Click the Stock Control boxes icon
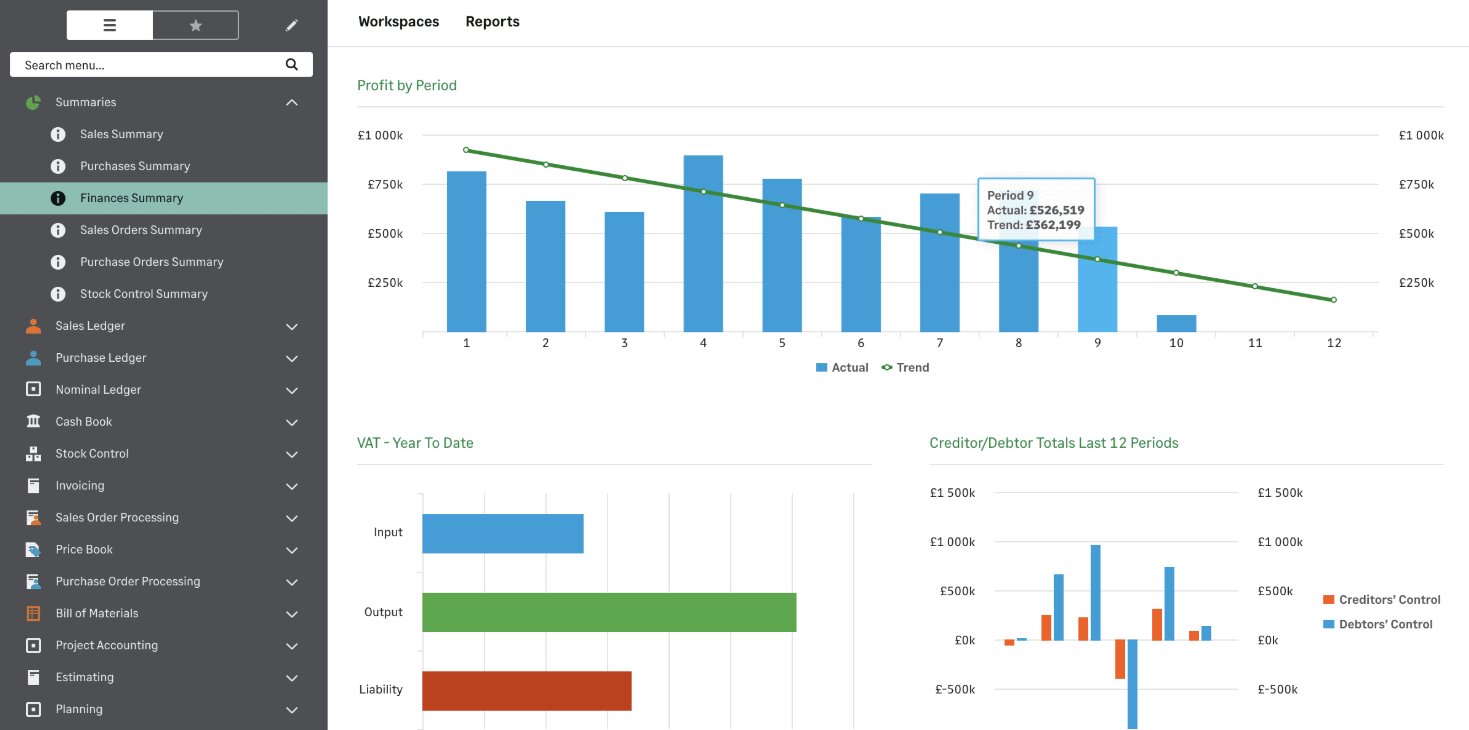The image size is (1469, 730). pyautogui.click(x=34, y=454)
